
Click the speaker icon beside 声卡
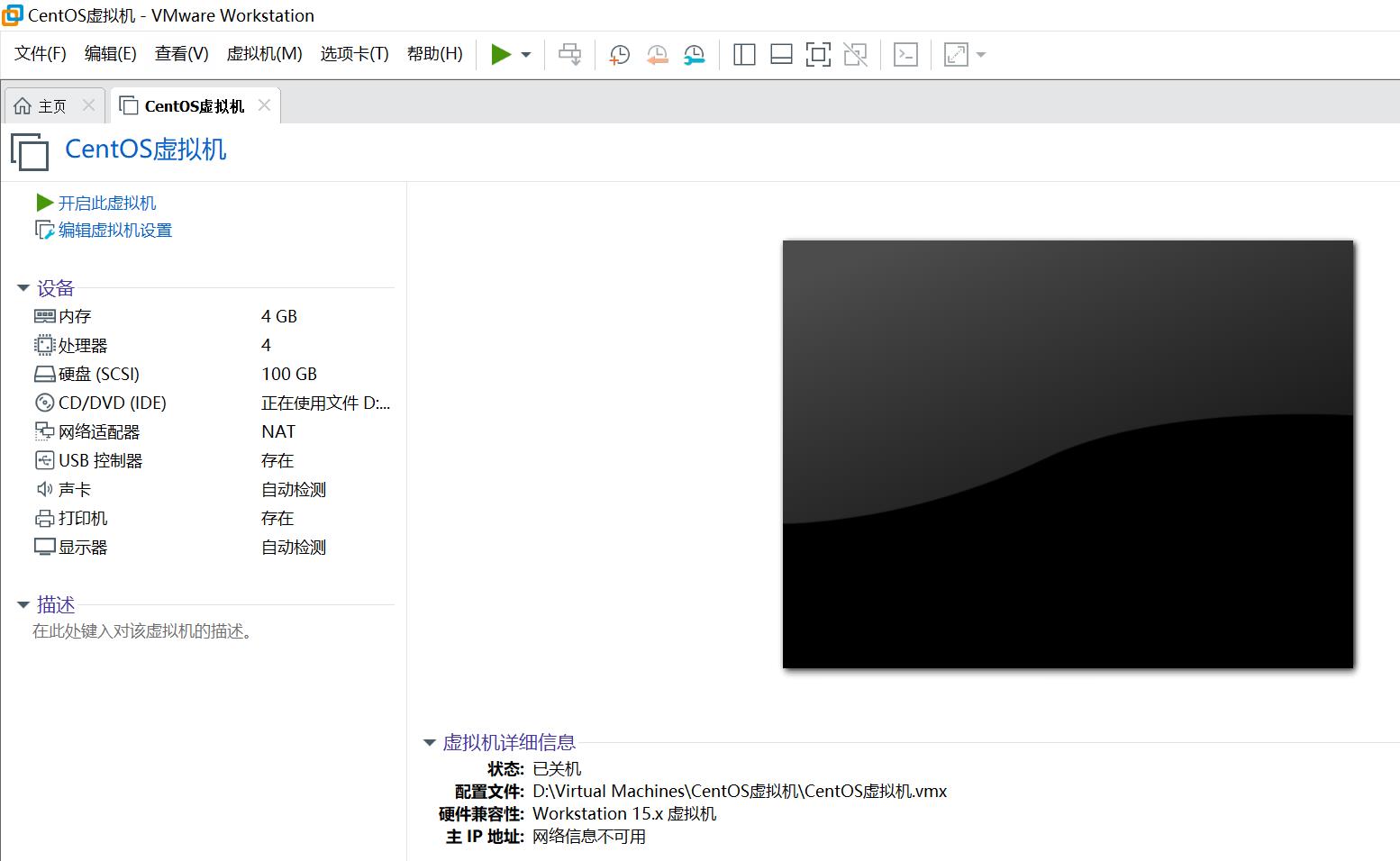44,489
